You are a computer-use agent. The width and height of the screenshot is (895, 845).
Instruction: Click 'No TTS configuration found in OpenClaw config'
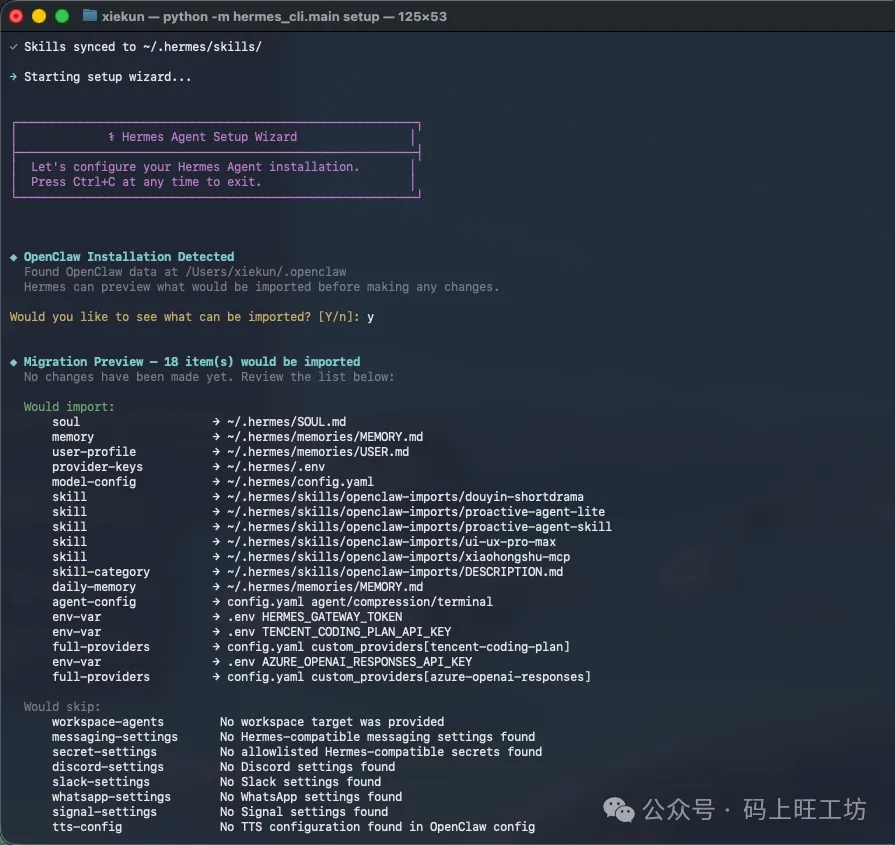click(x=378, y=827)
